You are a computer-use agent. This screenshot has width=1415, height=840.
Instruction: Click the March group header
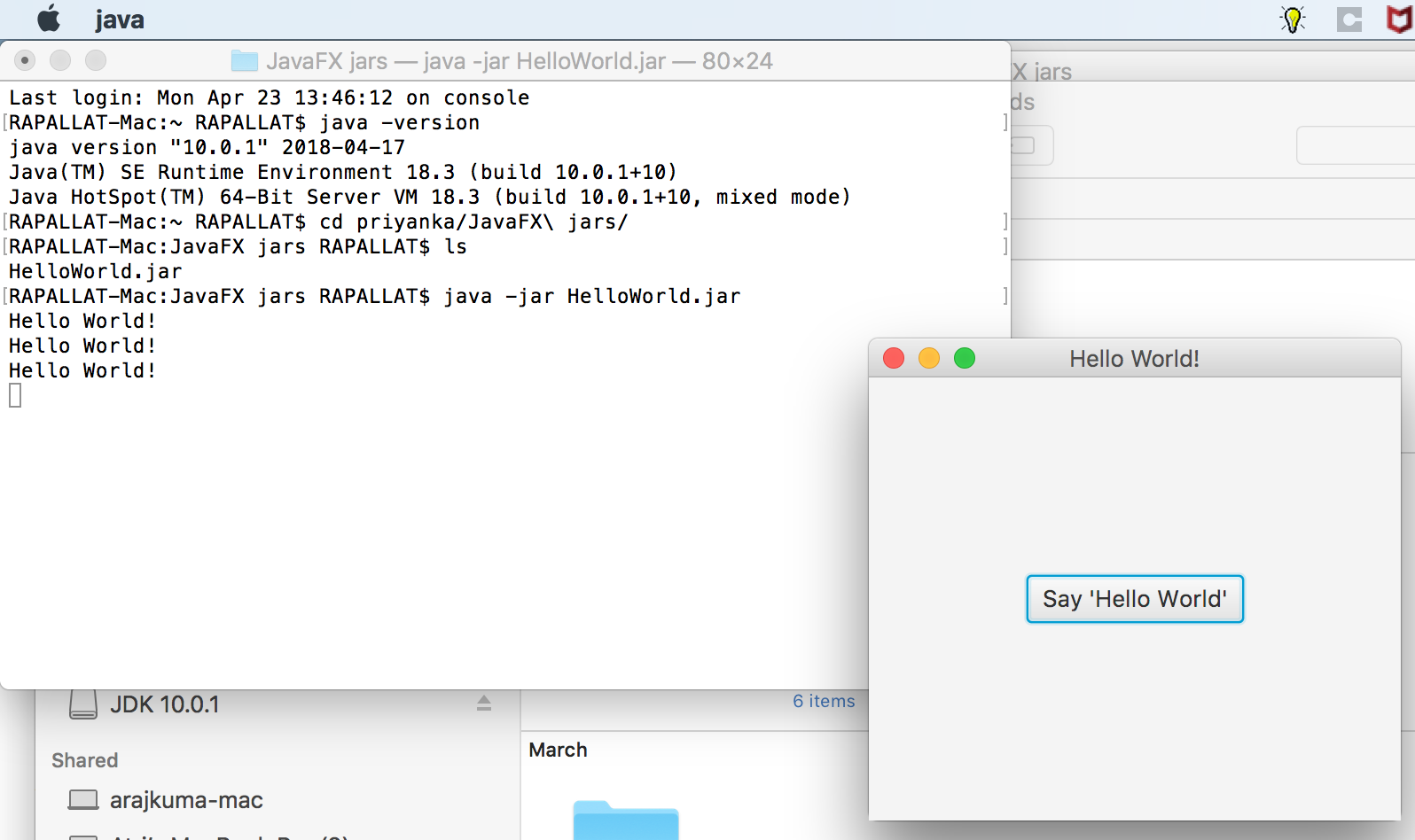(x=558, y=750)
